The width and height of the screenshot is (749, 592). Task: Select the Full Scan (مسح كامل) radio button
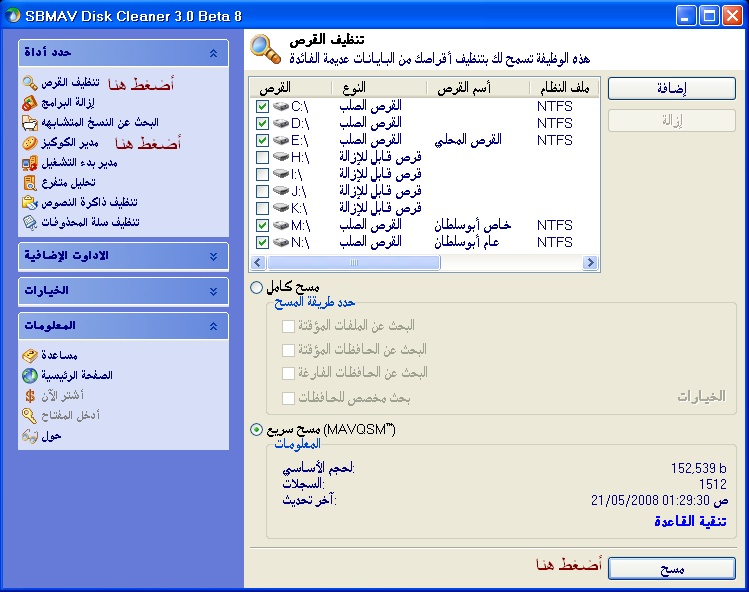pos(257,287)
